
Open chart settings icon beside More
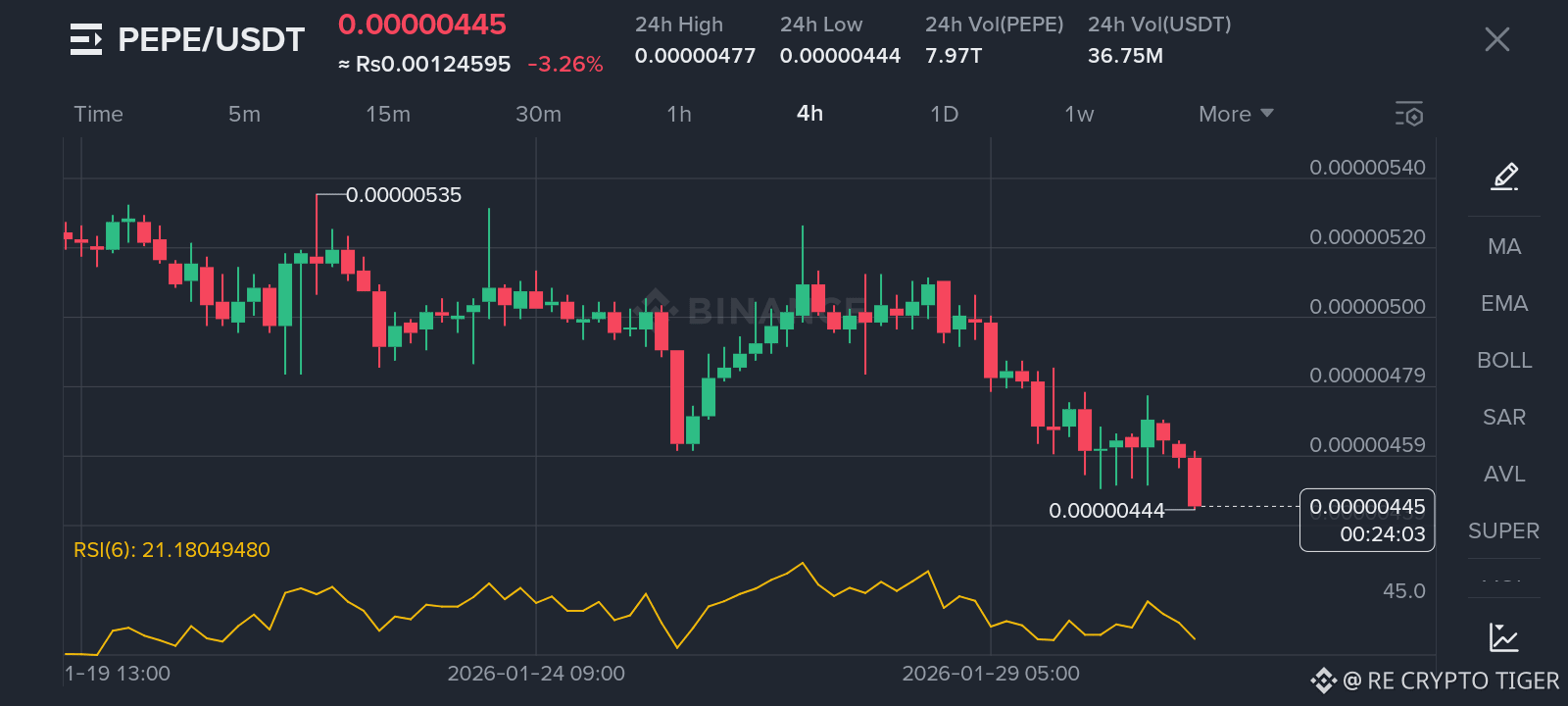[1409, 114]
